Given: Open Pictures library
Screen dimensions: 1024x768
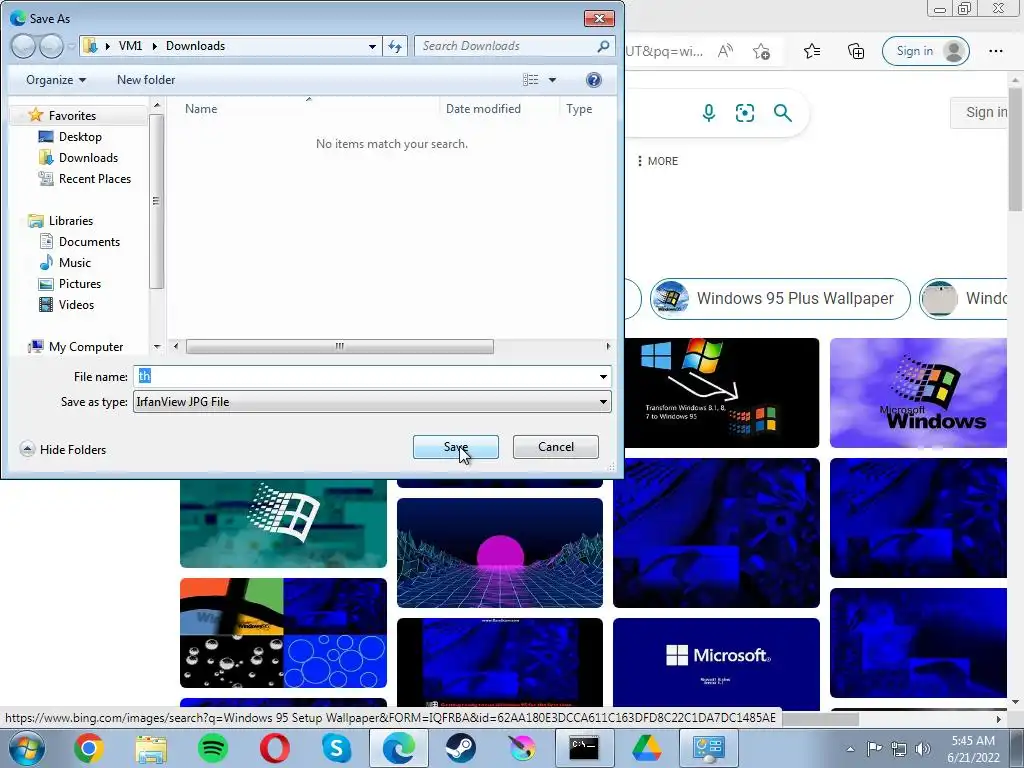Looking at the screenshot, I should 80,283.
